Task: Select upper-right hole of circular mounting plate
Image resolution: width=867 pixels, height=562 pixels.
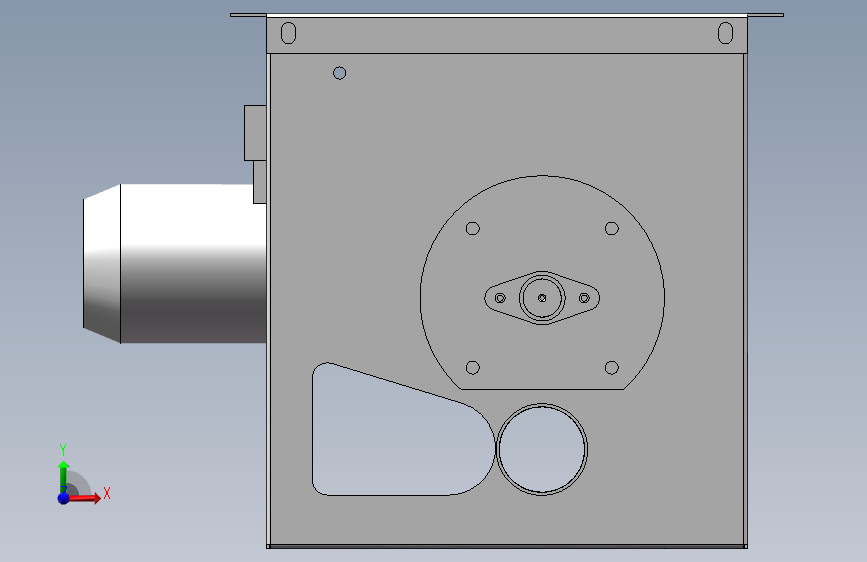Action: coord(612,228)
